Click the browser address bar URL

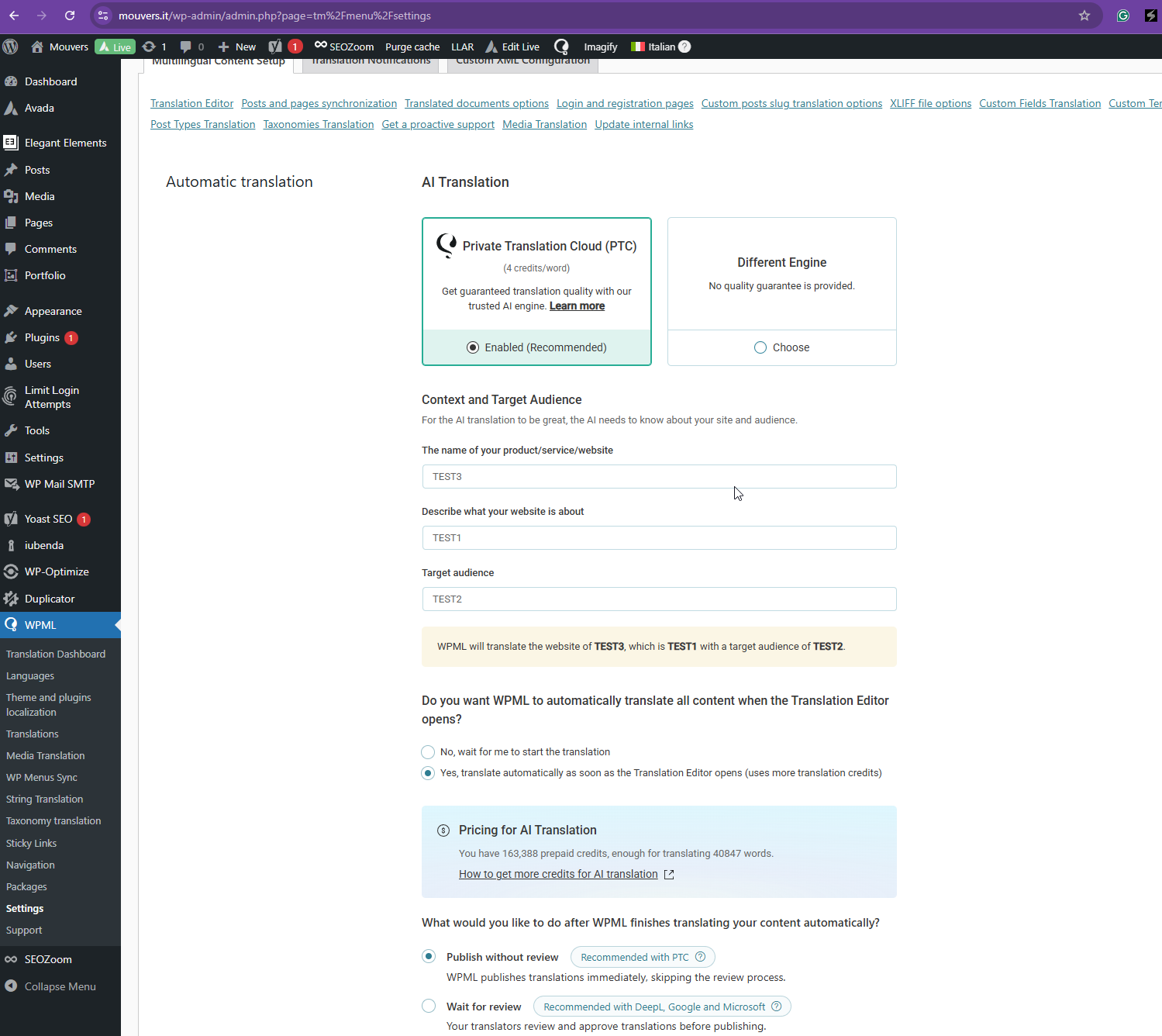[x=274, y=16]
